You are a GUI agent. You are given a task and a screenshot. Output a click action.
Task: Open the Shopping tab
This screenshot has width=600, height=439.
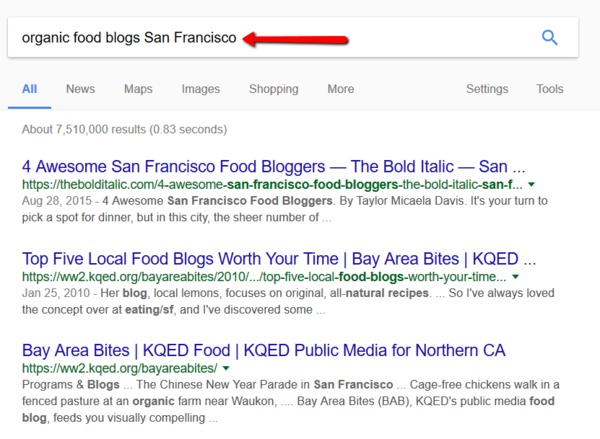click(274, 89)
